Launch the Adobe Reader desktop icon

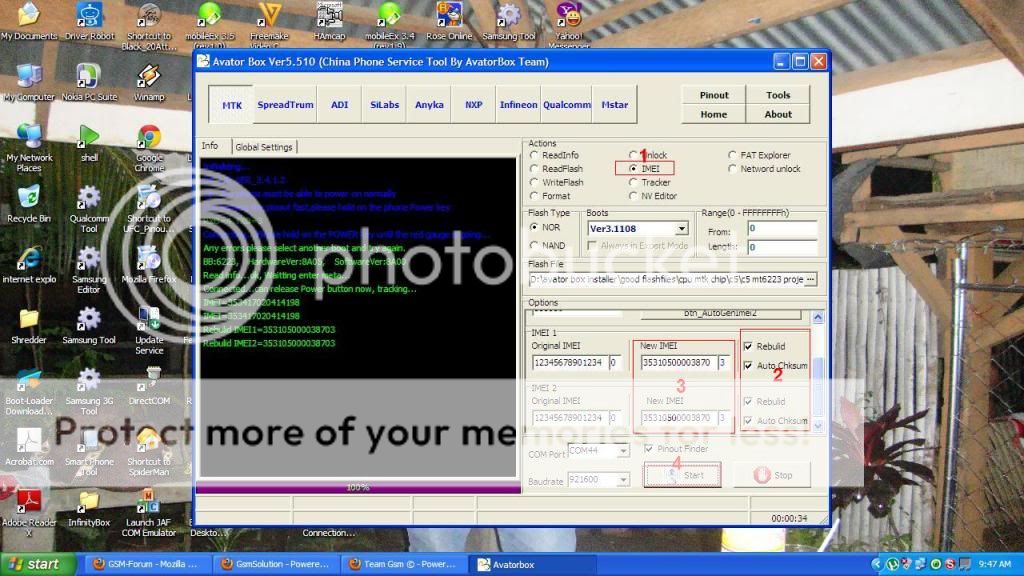click(x=28, y=500)
